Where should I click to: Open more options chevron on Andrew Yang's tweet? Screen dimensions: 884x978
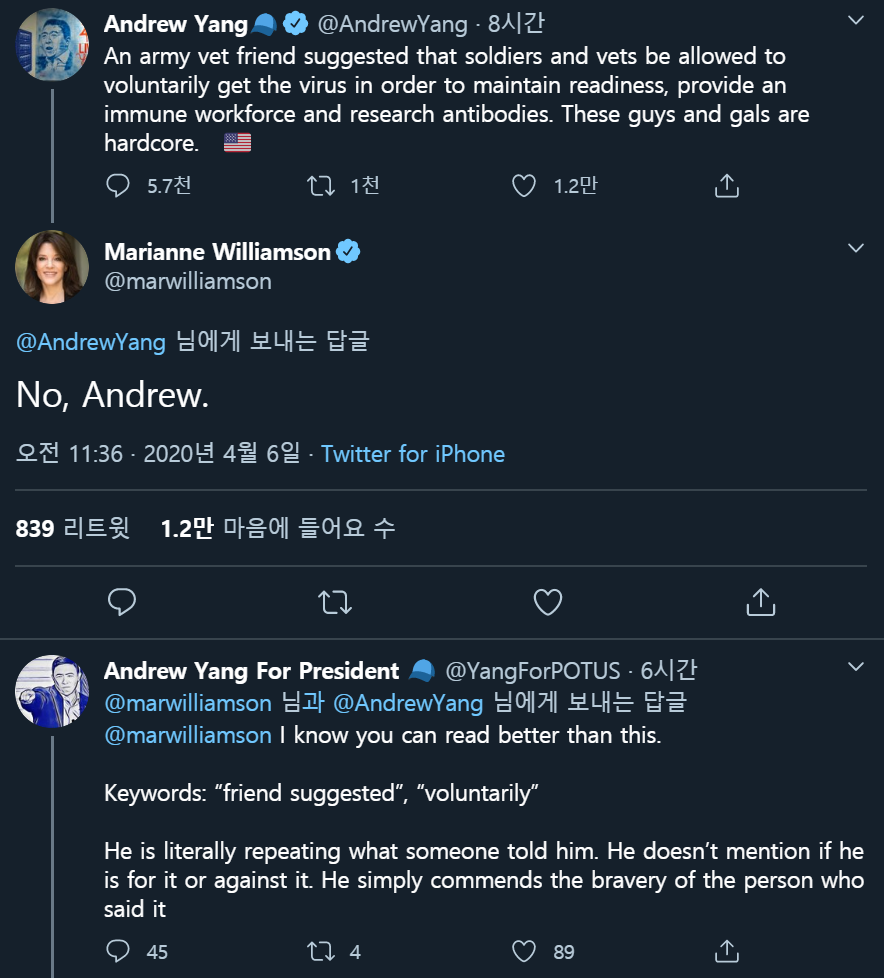pos(855,20)
